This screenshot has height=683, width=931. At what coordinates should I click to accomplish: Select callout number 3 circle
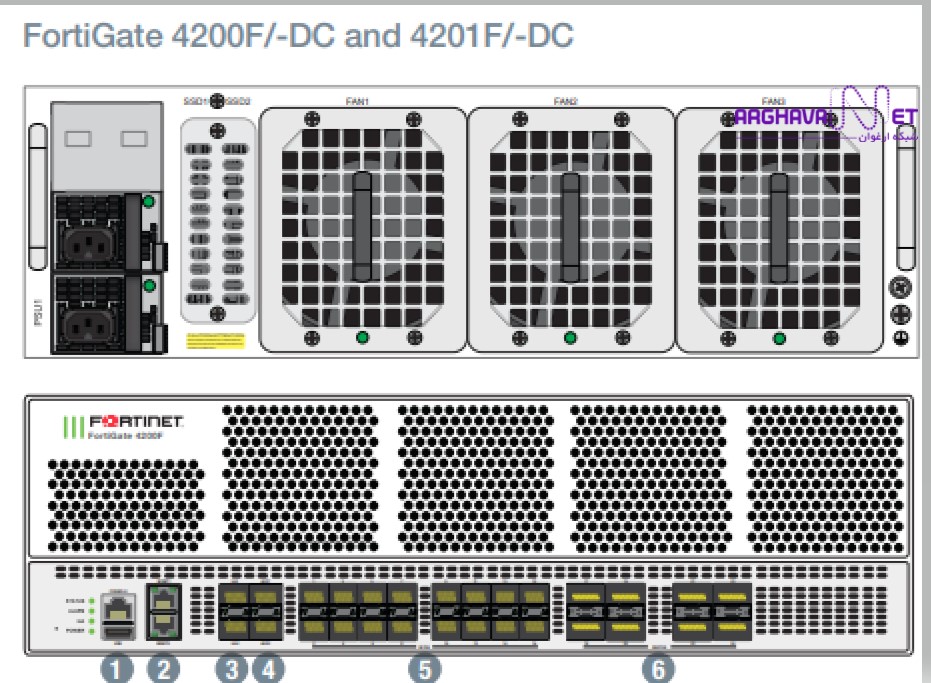(232, 669)
